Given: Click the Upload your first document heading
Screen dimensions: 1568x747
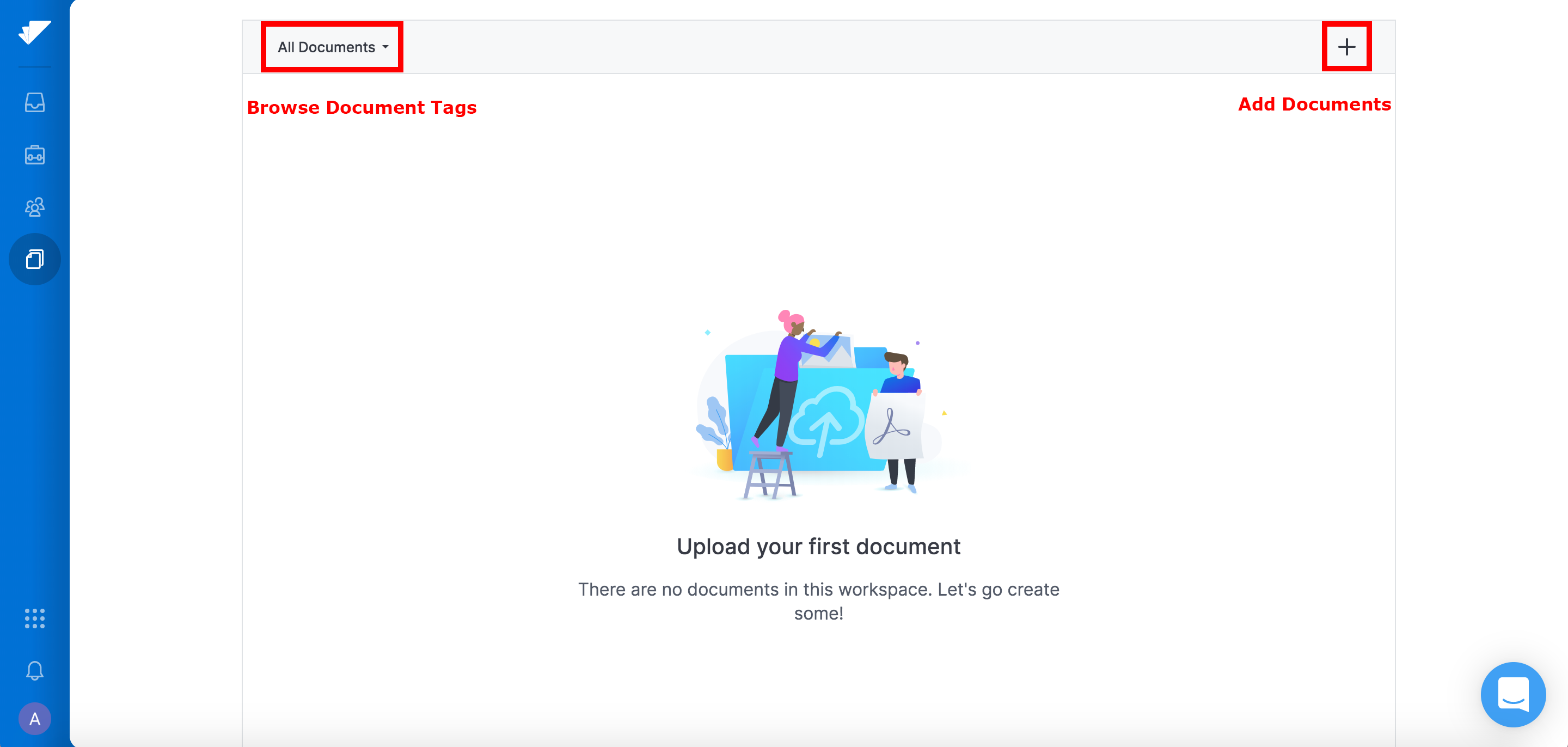Looking at the screenshot, I should [x=819, y=546].
